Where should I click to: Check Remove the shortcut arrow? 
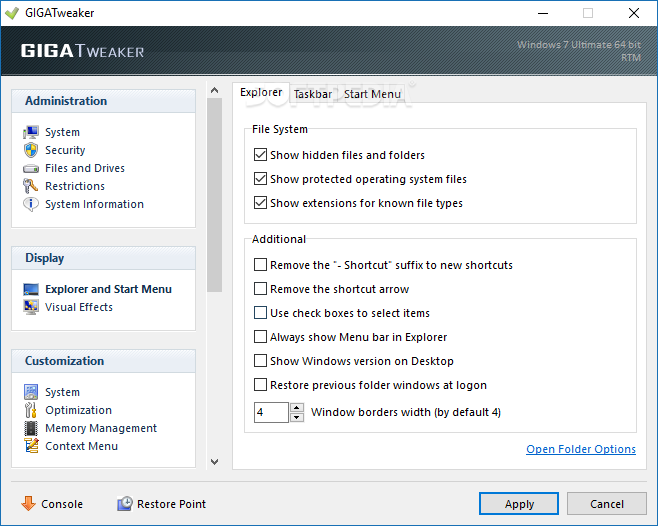coord(260,288)
